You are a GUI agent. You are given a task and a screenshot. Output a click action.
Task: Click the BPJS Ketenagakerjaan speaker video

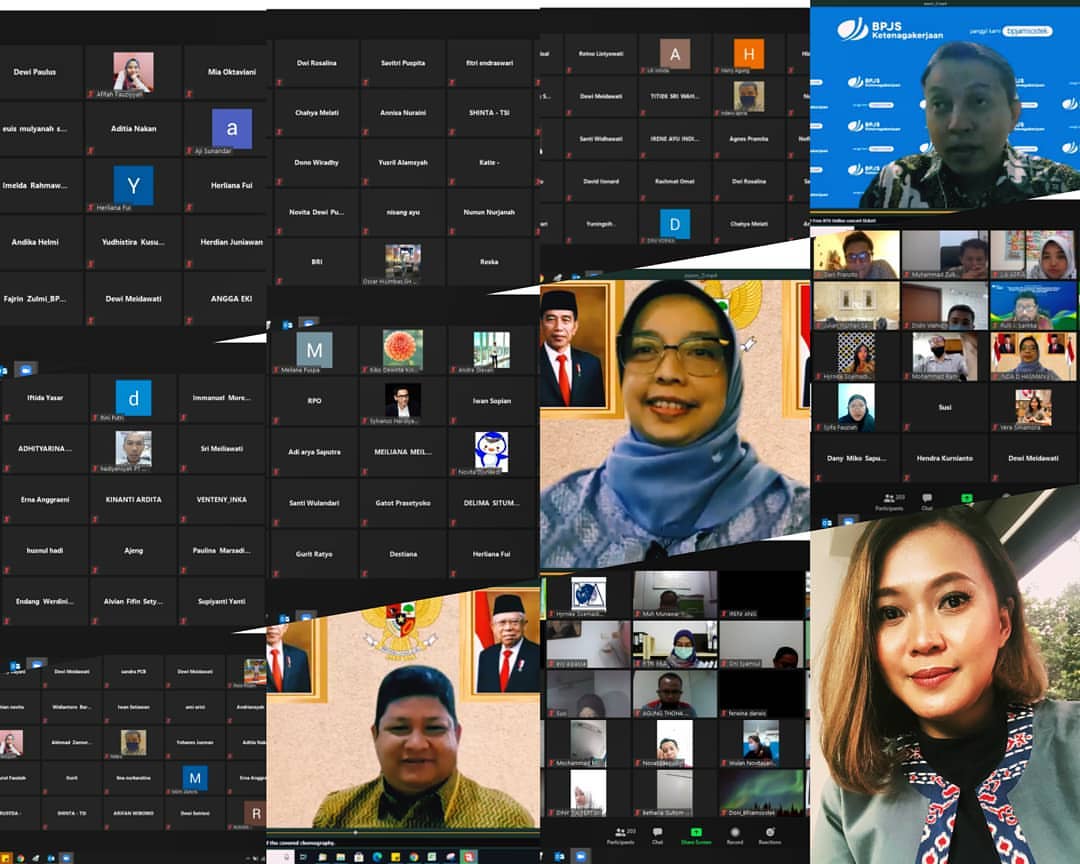pyautogui.click(x=944, y=107)
